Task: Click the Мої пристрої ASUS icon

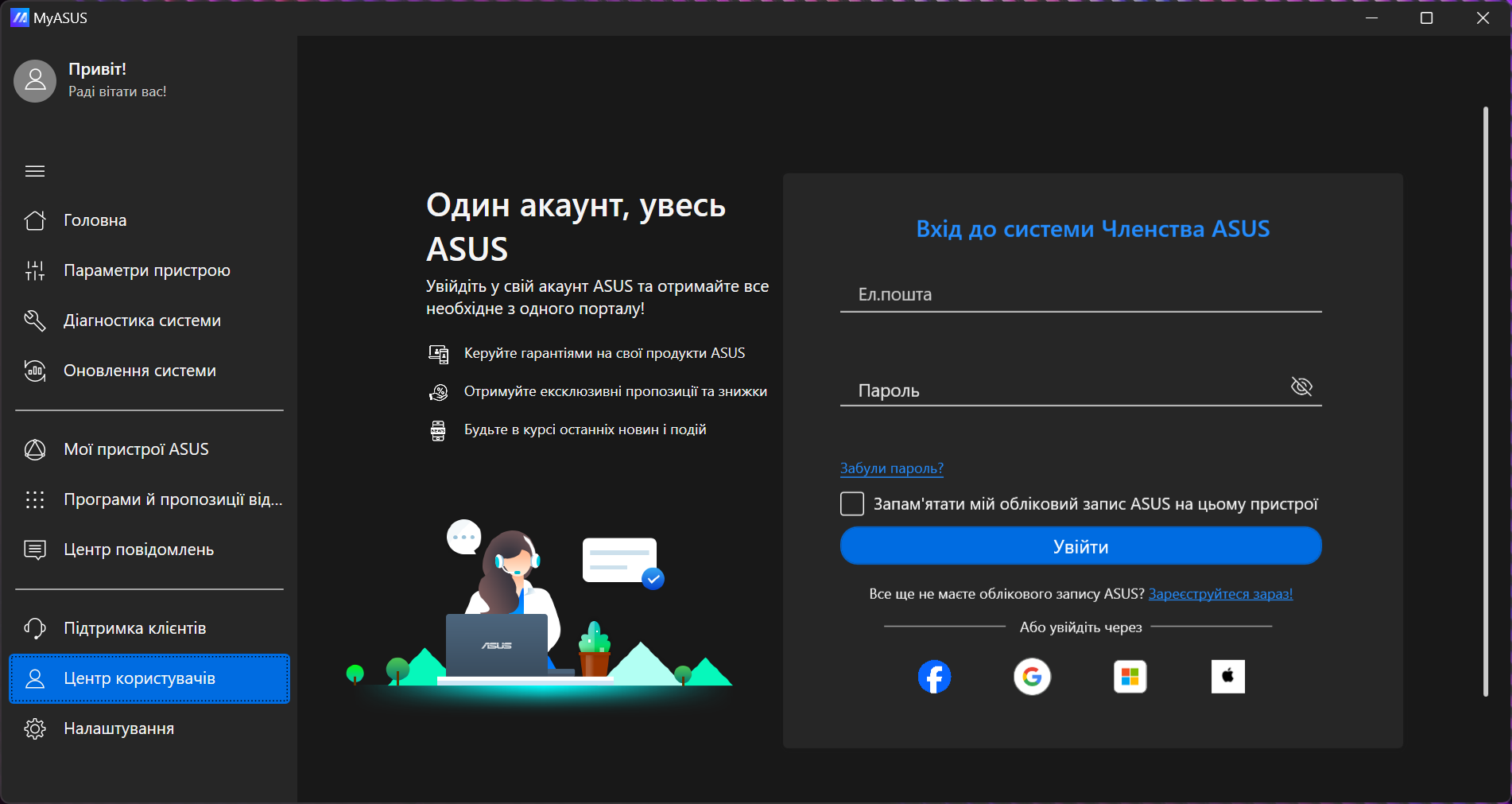Action: (x=35, y=449)
